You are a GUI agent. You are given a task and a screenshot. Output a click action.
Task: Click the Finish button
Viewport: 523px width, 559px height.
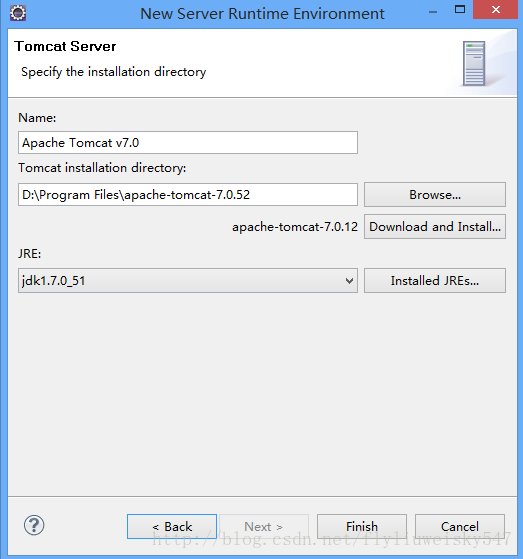click(362, 527)
